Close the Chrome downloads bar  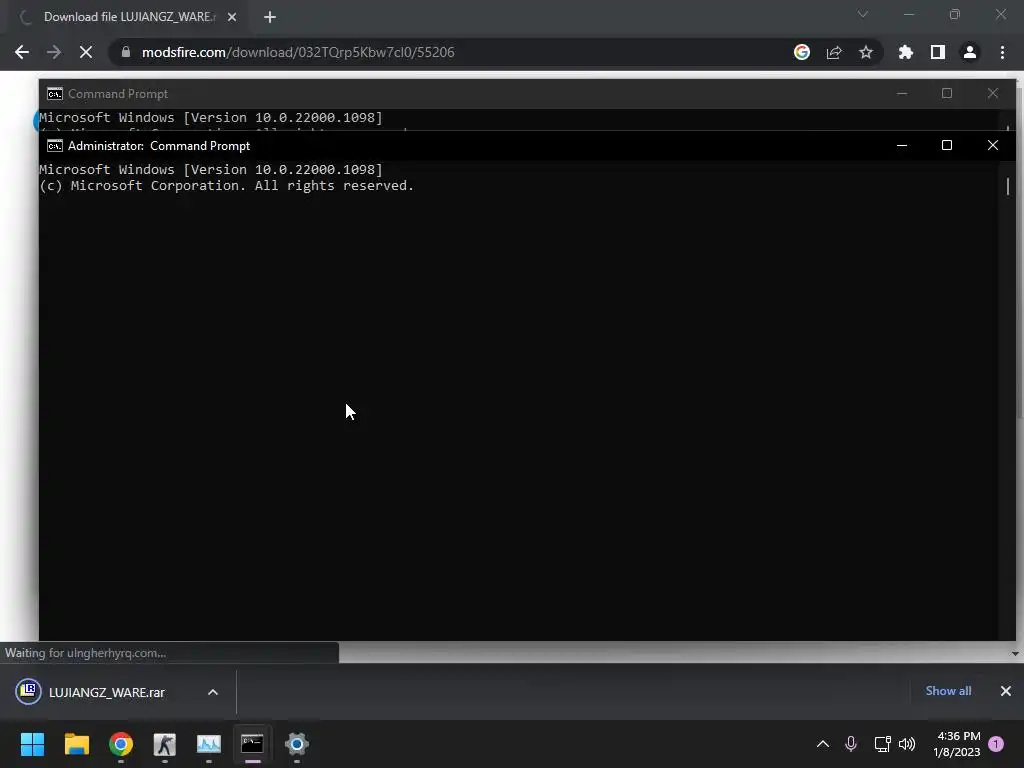click(1006, 691)
